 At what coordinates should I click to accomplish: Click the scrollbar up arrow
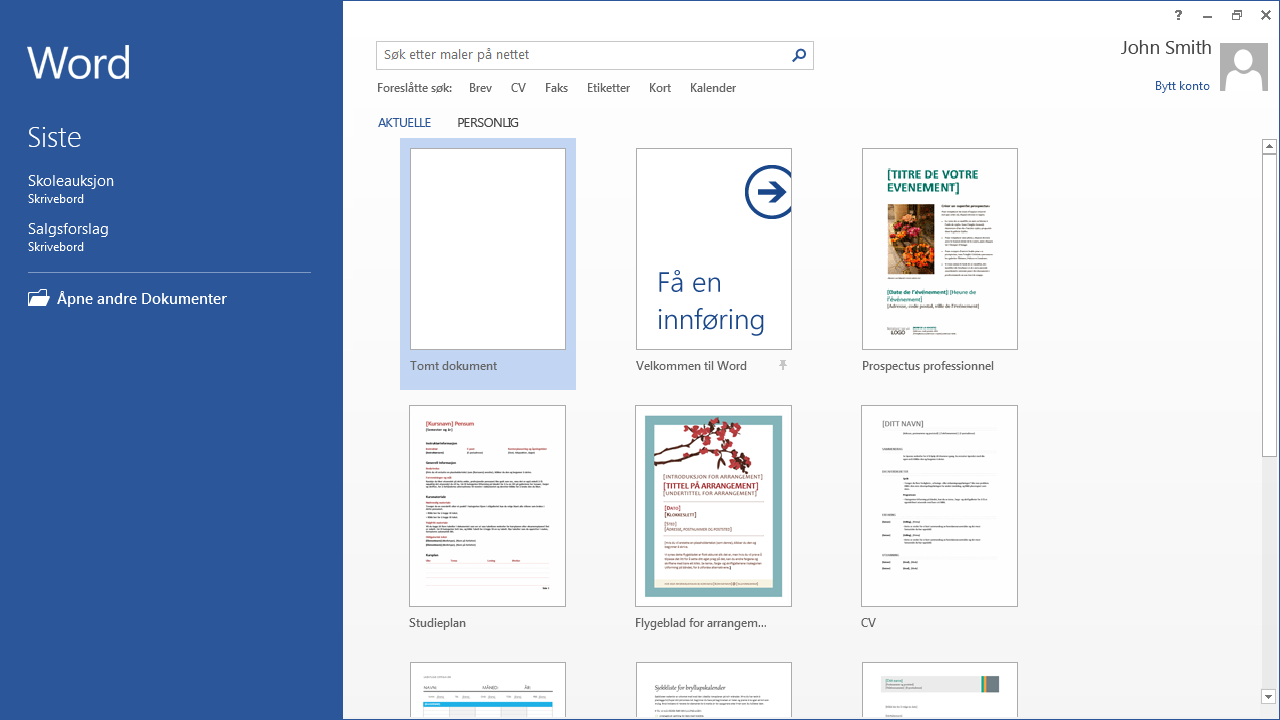[1269, 147]
